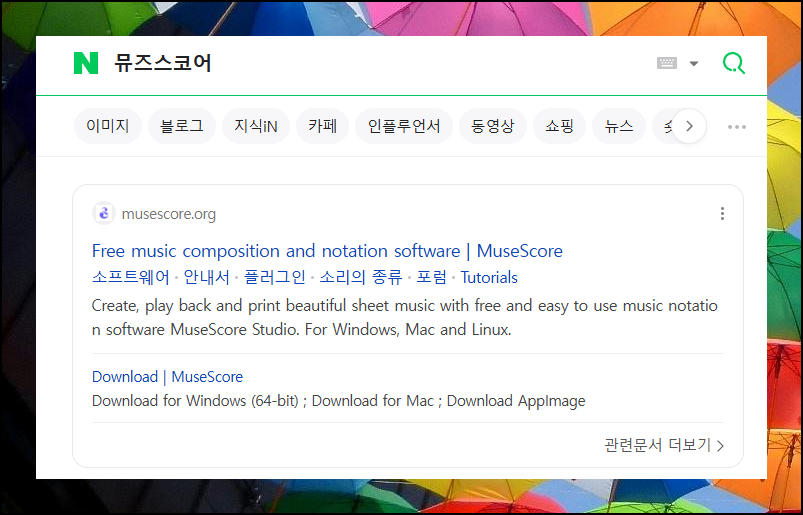Open the musescore.org site address
This screenshot has width=803, height=515.
(168, 214)
